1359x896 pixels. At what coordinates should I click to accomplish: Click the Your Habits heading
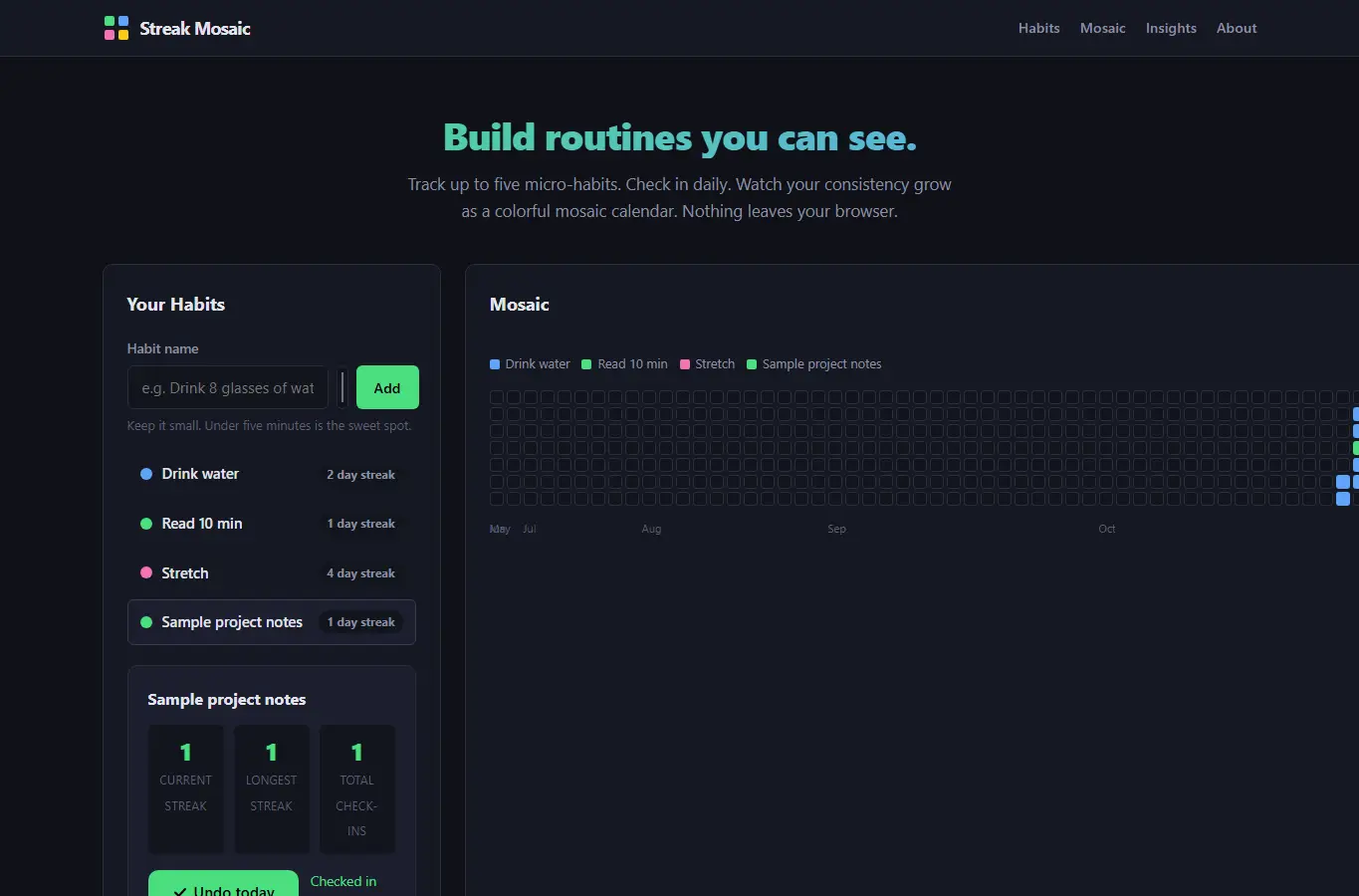point(176,305)
